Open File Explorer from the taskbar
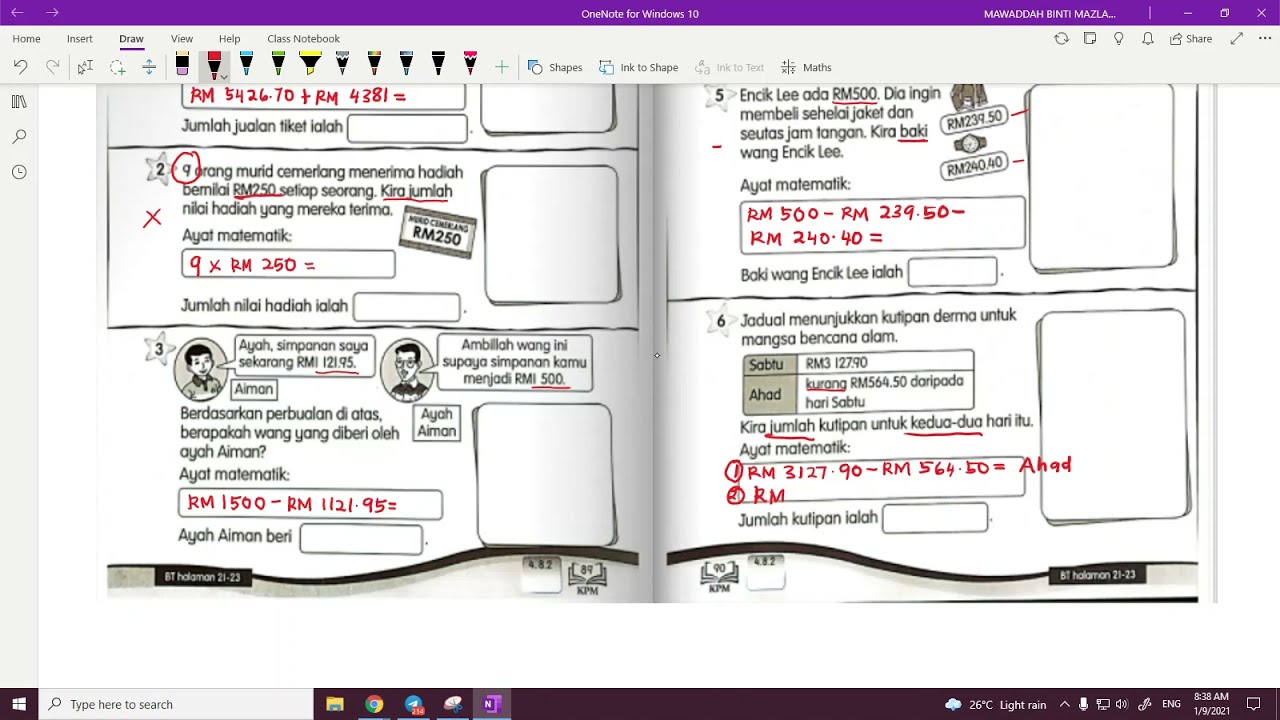1280x720 pixels. (335, 704)
